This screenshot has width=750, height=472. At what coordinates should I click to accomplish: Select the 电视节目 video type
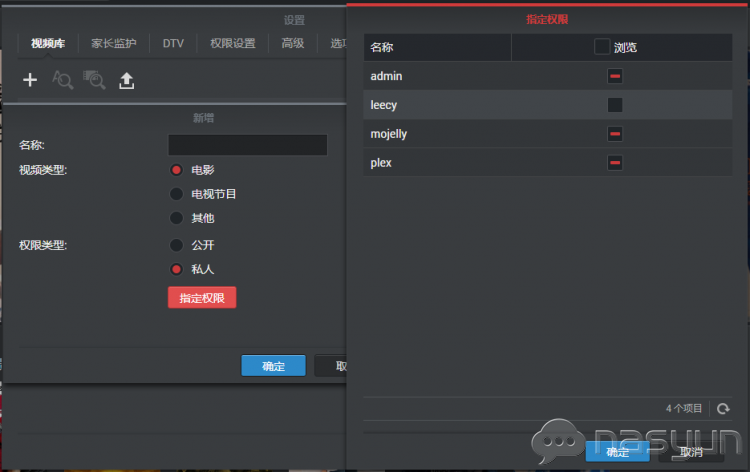(177, 194)
